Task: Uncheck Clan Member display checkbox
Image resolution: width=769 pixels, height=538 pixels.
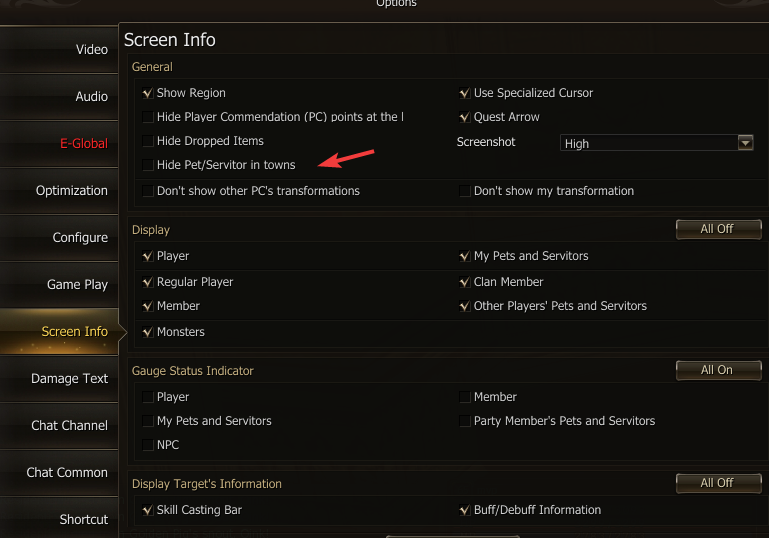Action: 465,282
